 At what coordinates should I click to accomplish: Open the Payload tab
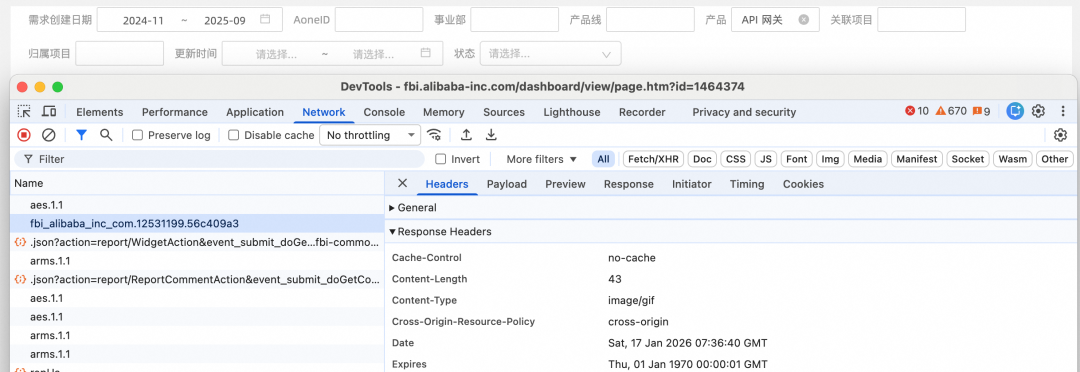pos(507,184)
